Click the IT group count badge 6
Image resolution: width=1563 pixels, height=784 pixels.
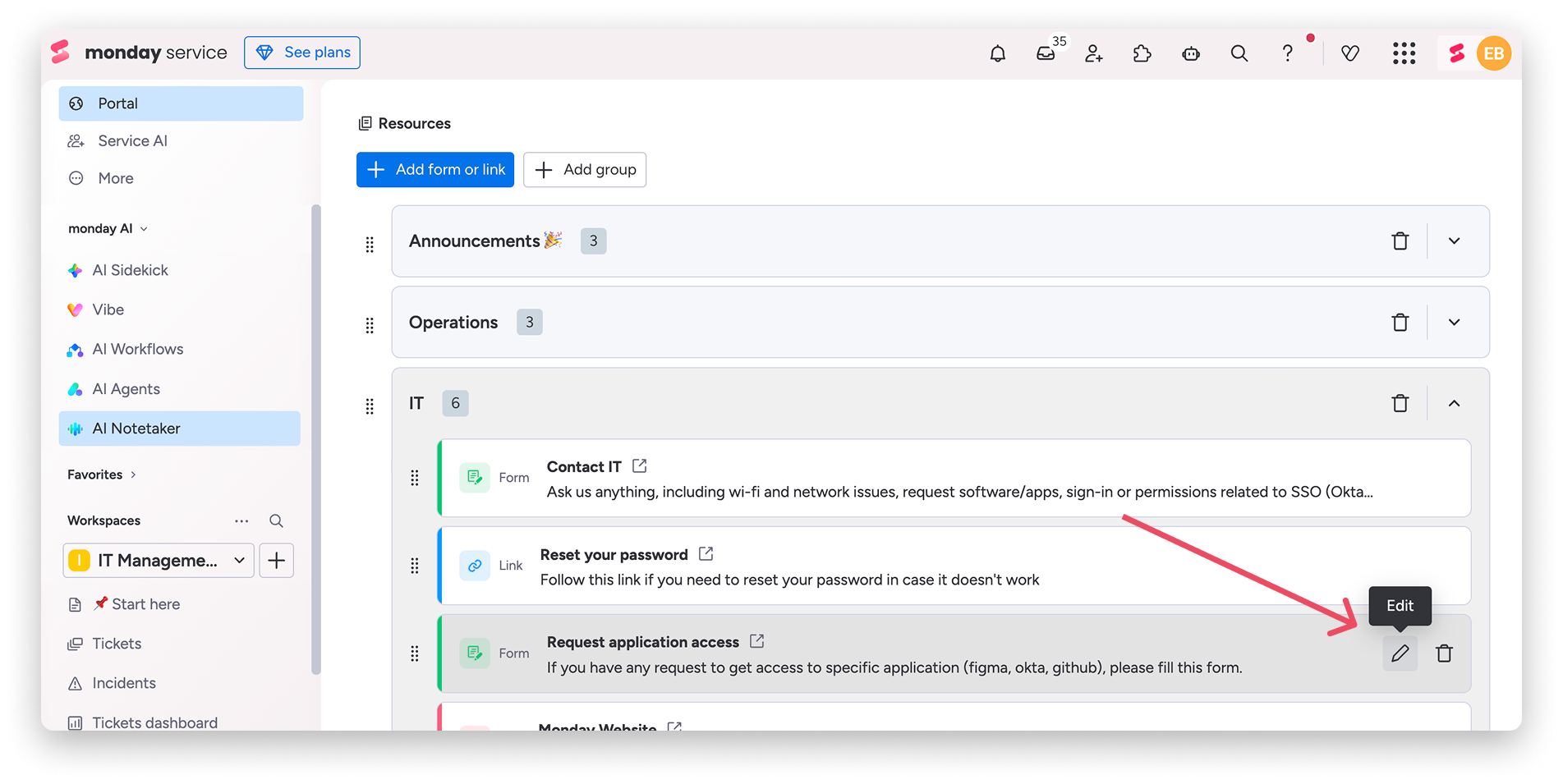(x=455, y=403)
